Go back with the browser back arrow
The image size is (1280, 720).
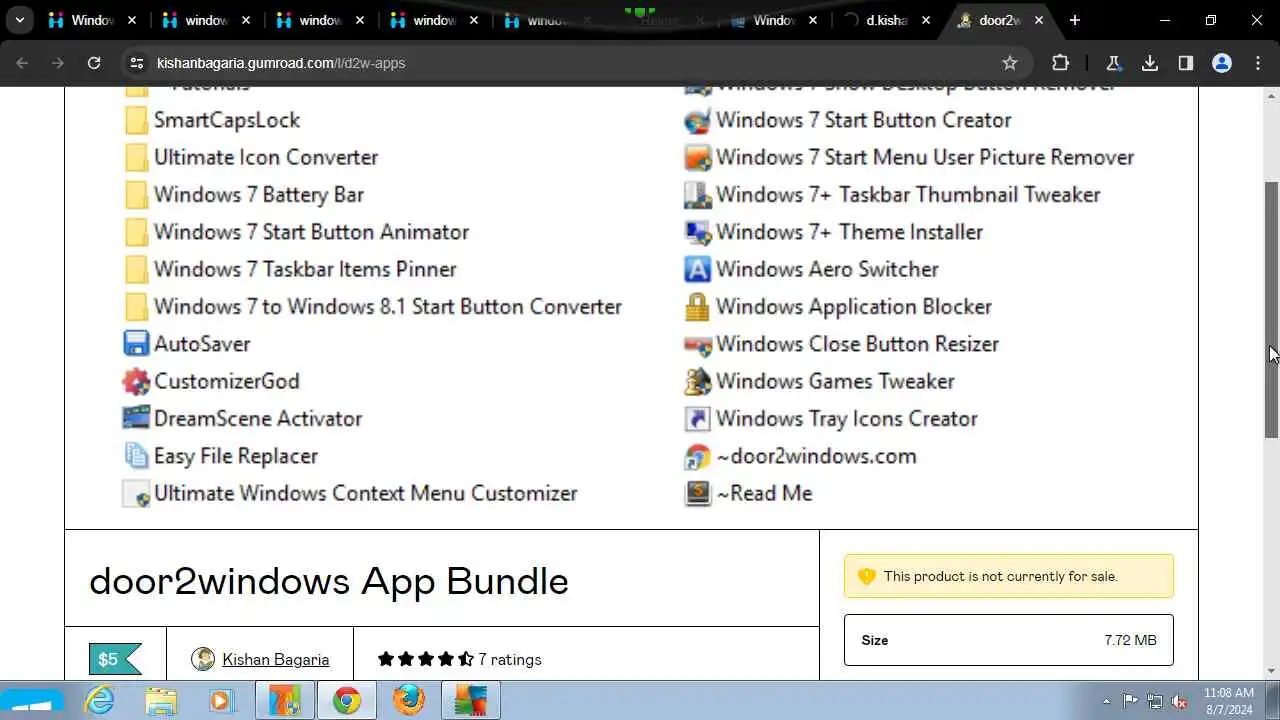coord(23,63)
